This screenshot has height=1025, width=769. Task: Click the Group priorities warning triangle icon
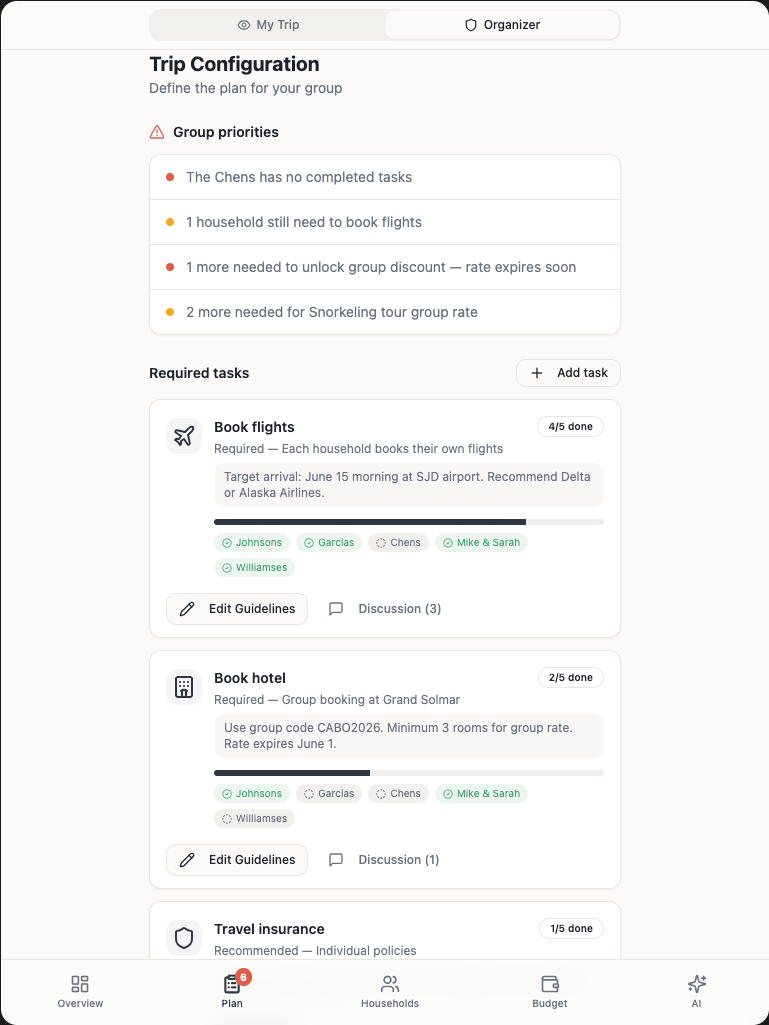(157, 132)
